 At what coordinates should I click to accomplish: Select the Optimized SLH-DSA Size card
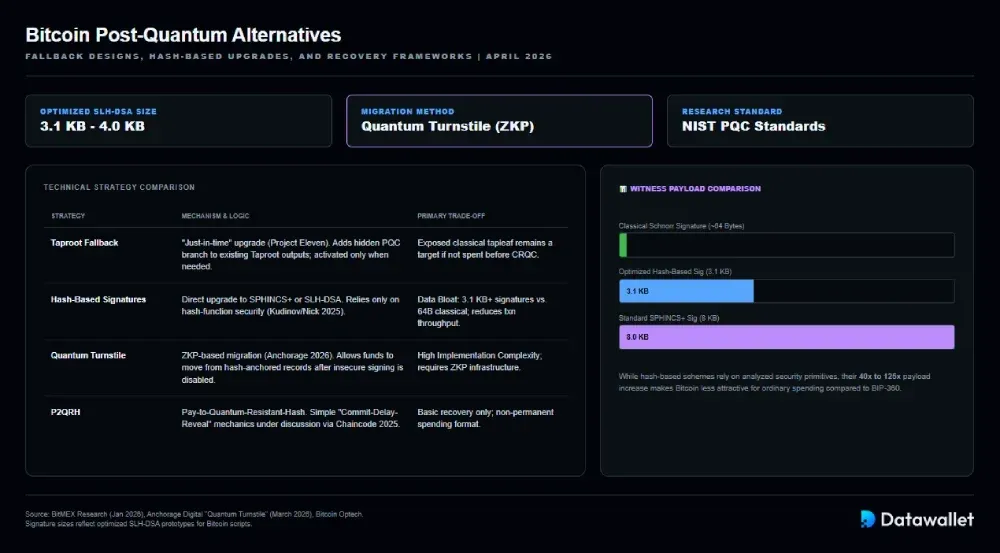pyautogui.click(x=179, y=121)
